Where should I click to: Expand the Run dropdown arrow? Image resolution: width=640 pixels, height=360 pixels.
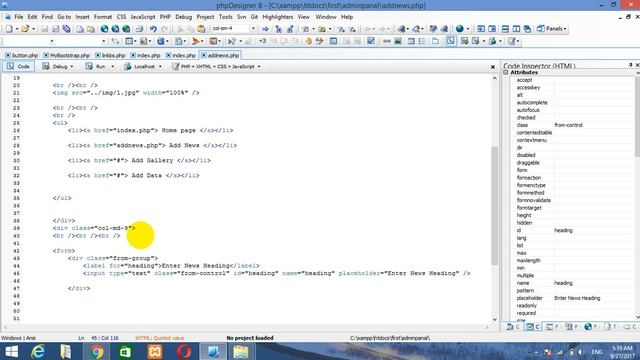coord(113,67)
